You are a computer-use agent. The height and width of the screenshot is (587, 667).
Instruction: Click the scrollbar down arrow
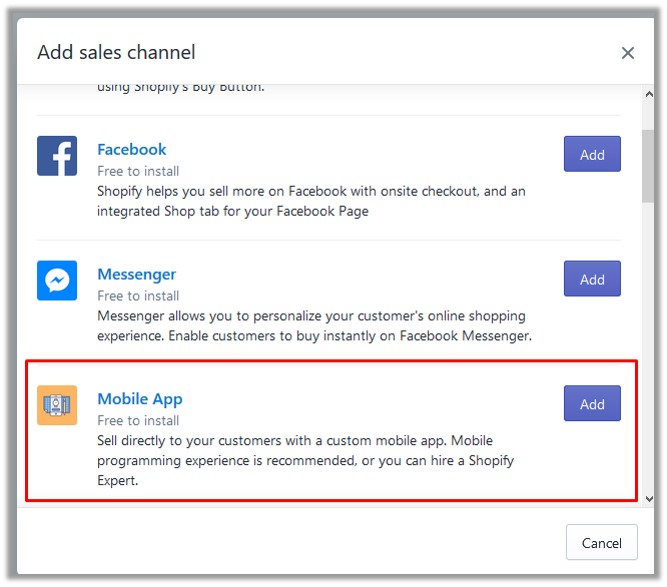point(649,499)
